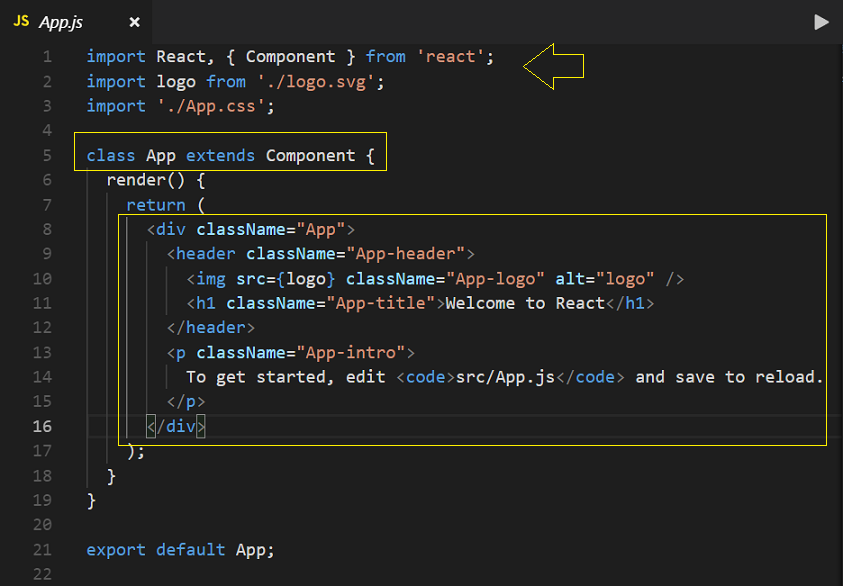This screenshot has height=586, width=843.
Task: Click line number 5 in the gutter
Action: point(47,156)
